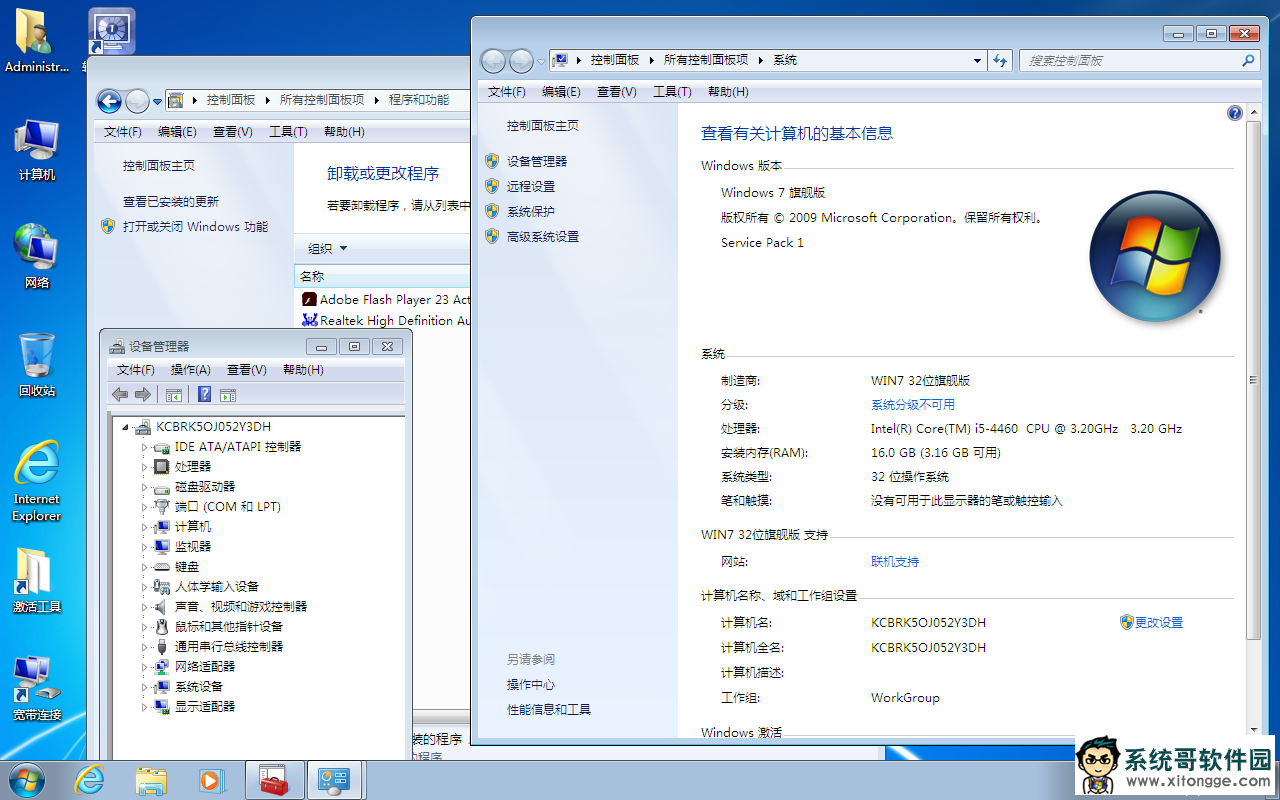
Task: Open the 系统保护 link
Action: (531, 211)
